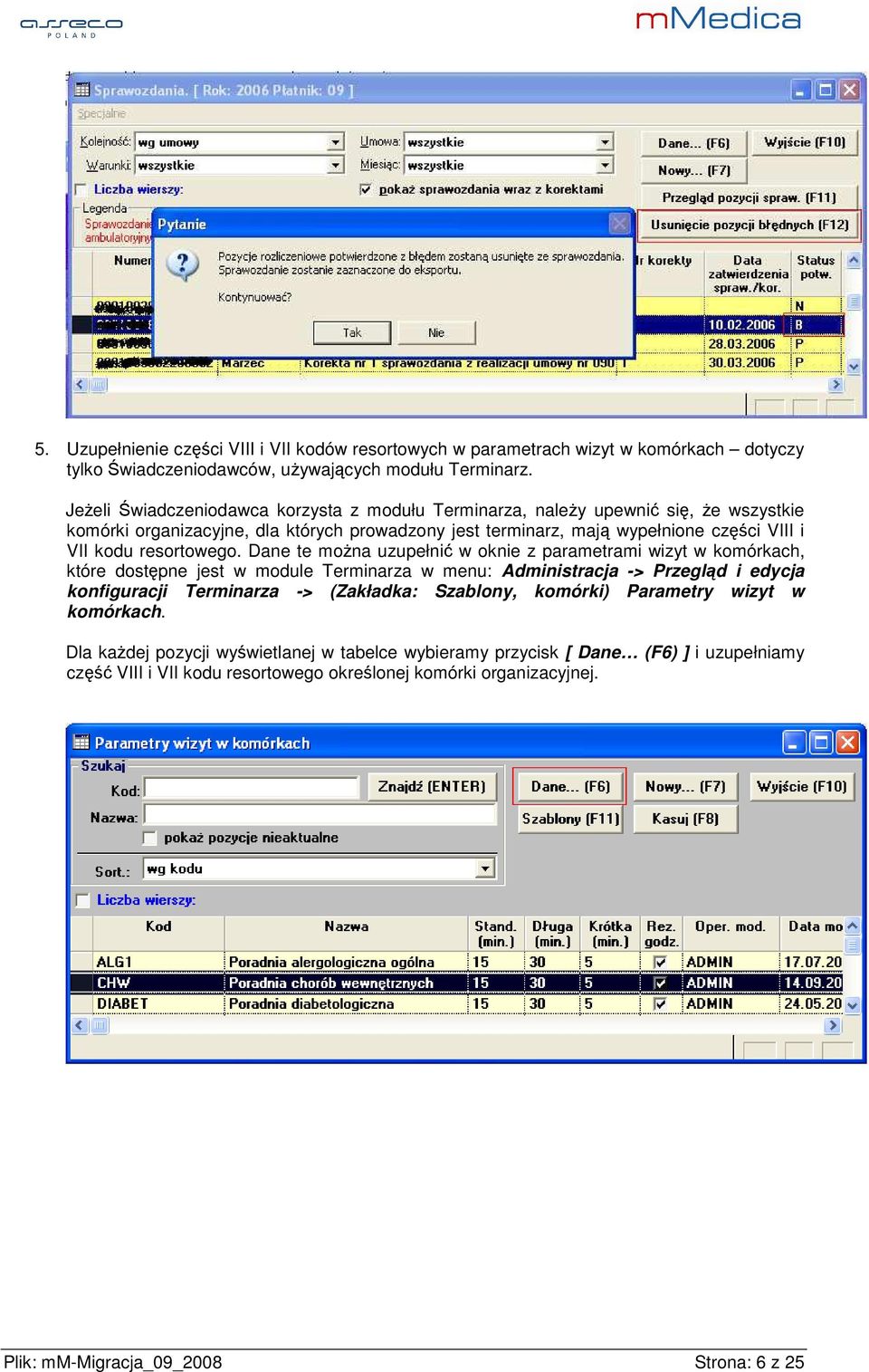Maximize the Parametry wizyt w komórkach window
The height and width of the screenshot is (1372, 869).
click(821, 743)
